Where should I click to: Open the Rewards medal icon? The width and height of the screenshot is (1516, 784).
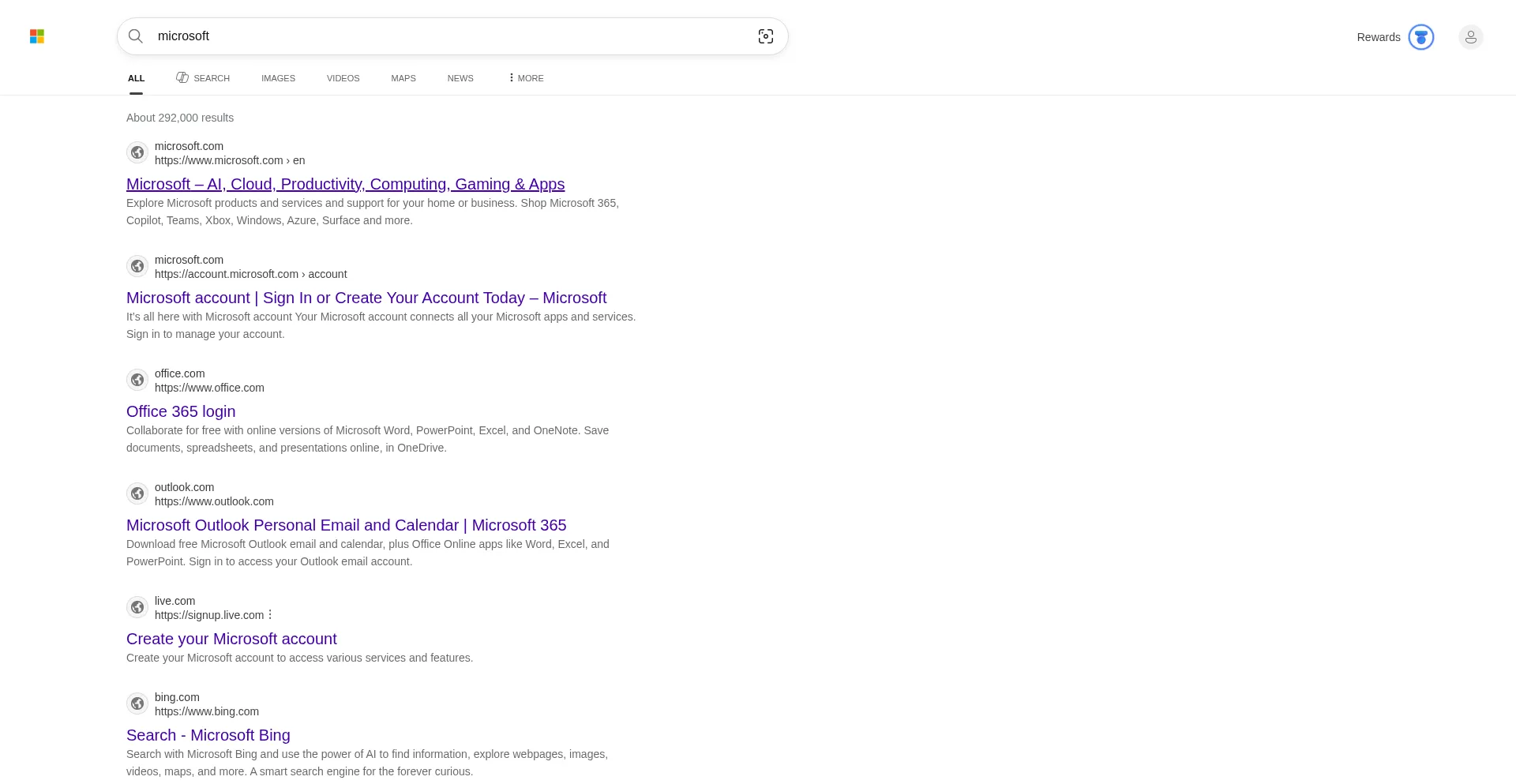click(x=1421, y=37)
